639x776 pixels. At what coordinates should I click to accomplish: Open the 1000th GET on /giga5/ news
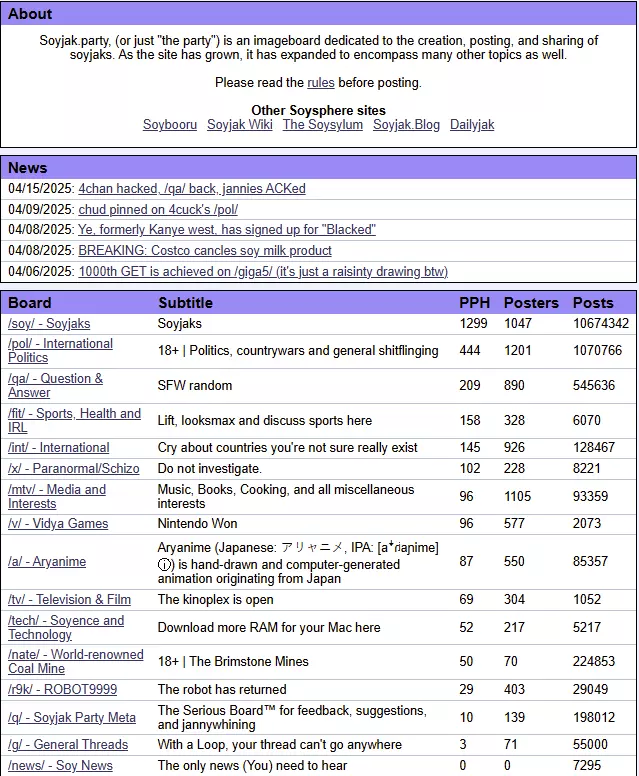pyautogui.click(x=263, y=272)
